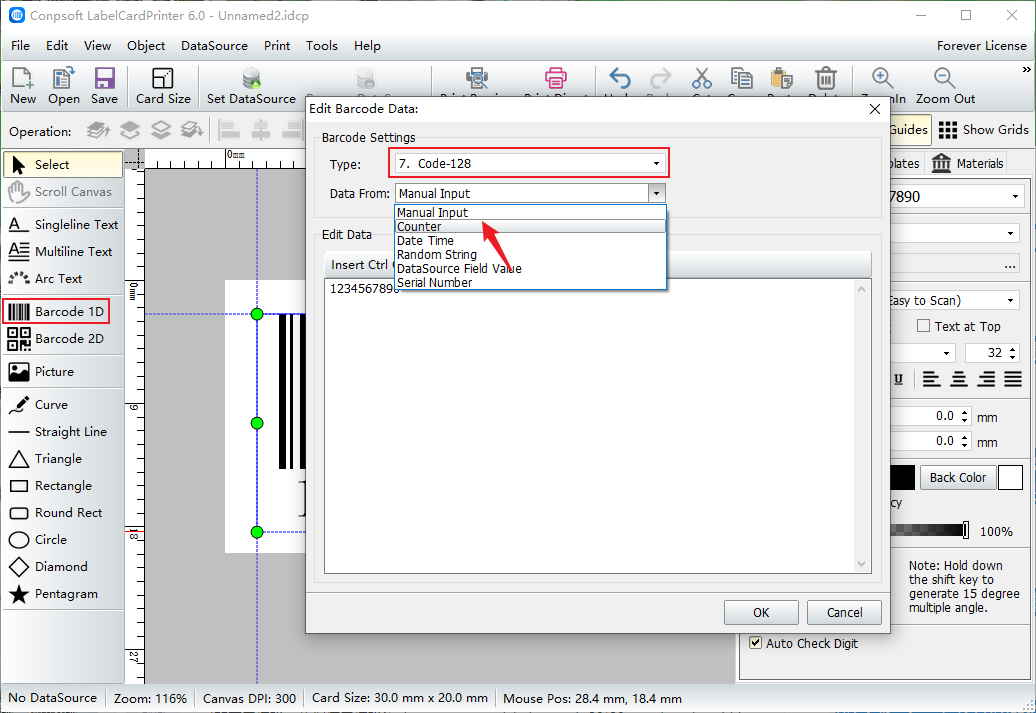Select the Triangle shape tool
The height and width of the screenshot is (713, 1036).
click(63, 459)
